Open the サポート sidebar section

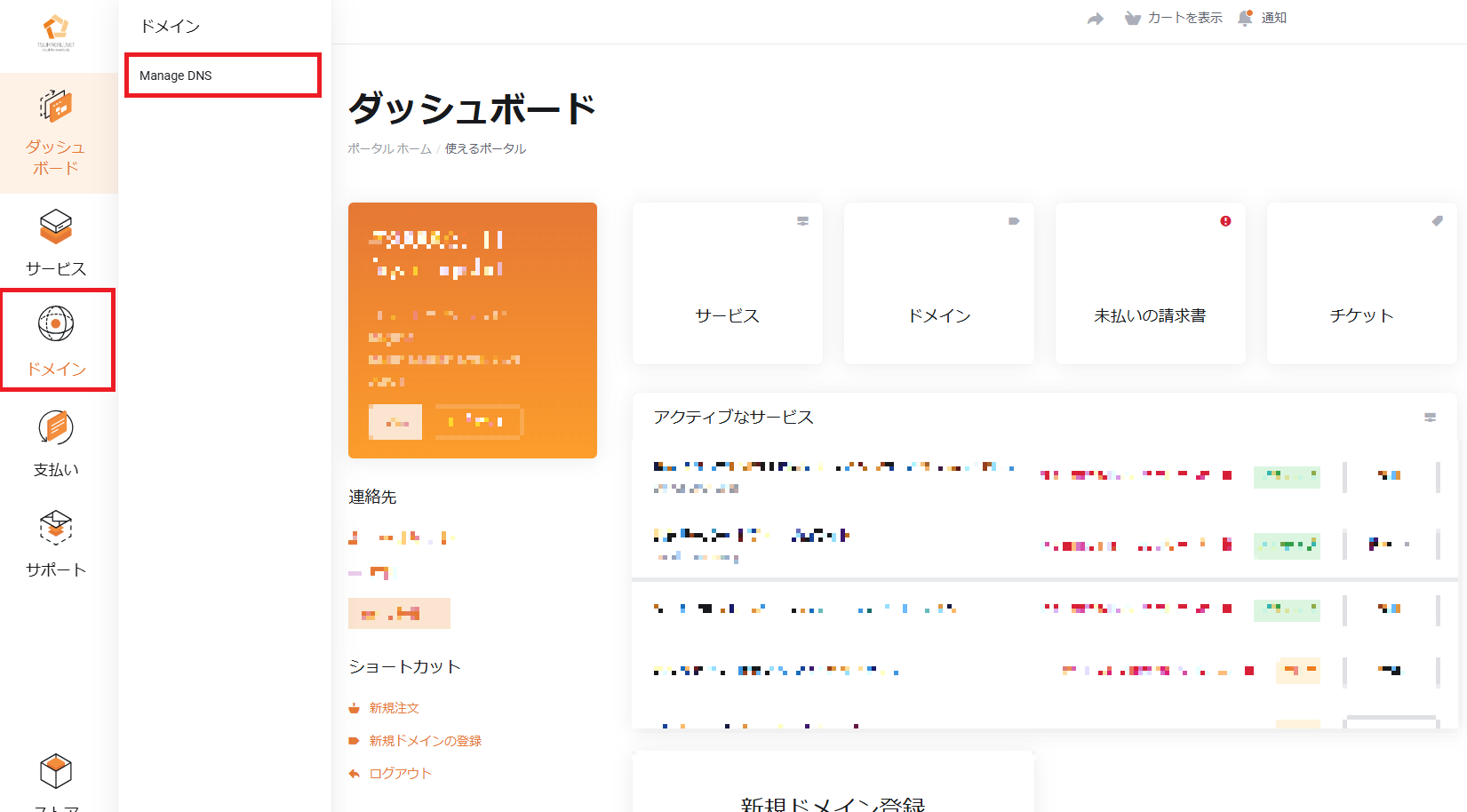pyautogui.click(x=56, y=544)
